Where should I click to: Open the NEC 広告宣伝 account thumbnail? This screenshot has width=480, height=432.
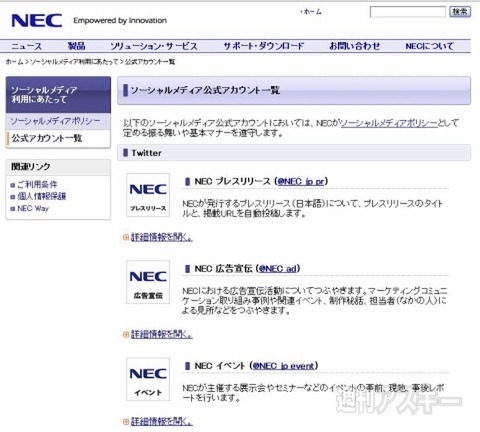tap(148, 282)
